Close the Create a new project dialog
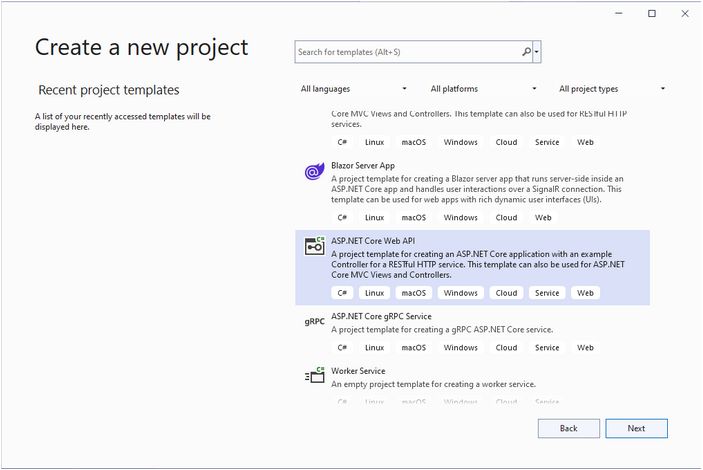 685,13
